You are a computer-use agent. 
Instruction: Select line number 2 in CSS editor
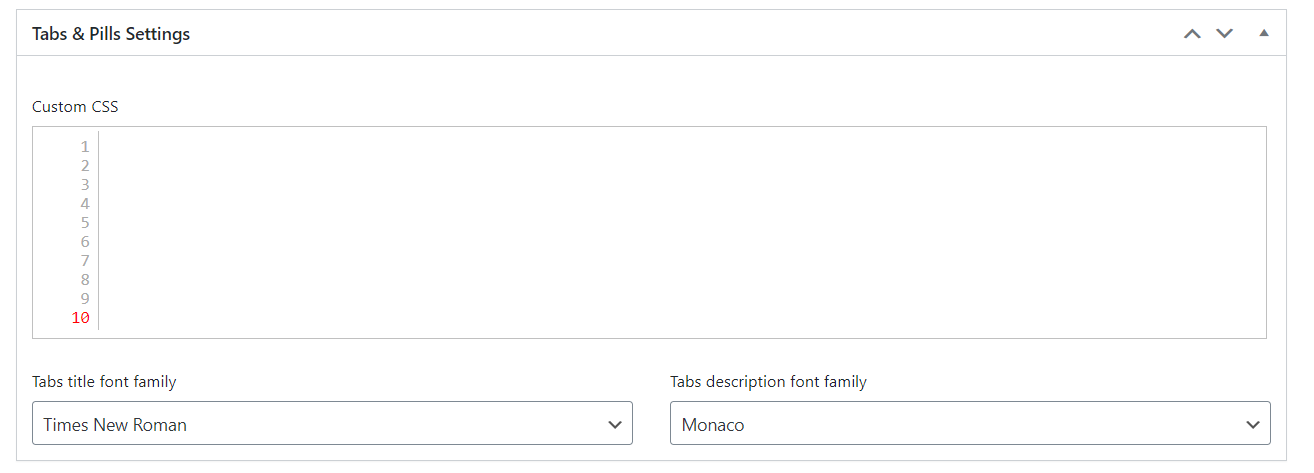85,166
